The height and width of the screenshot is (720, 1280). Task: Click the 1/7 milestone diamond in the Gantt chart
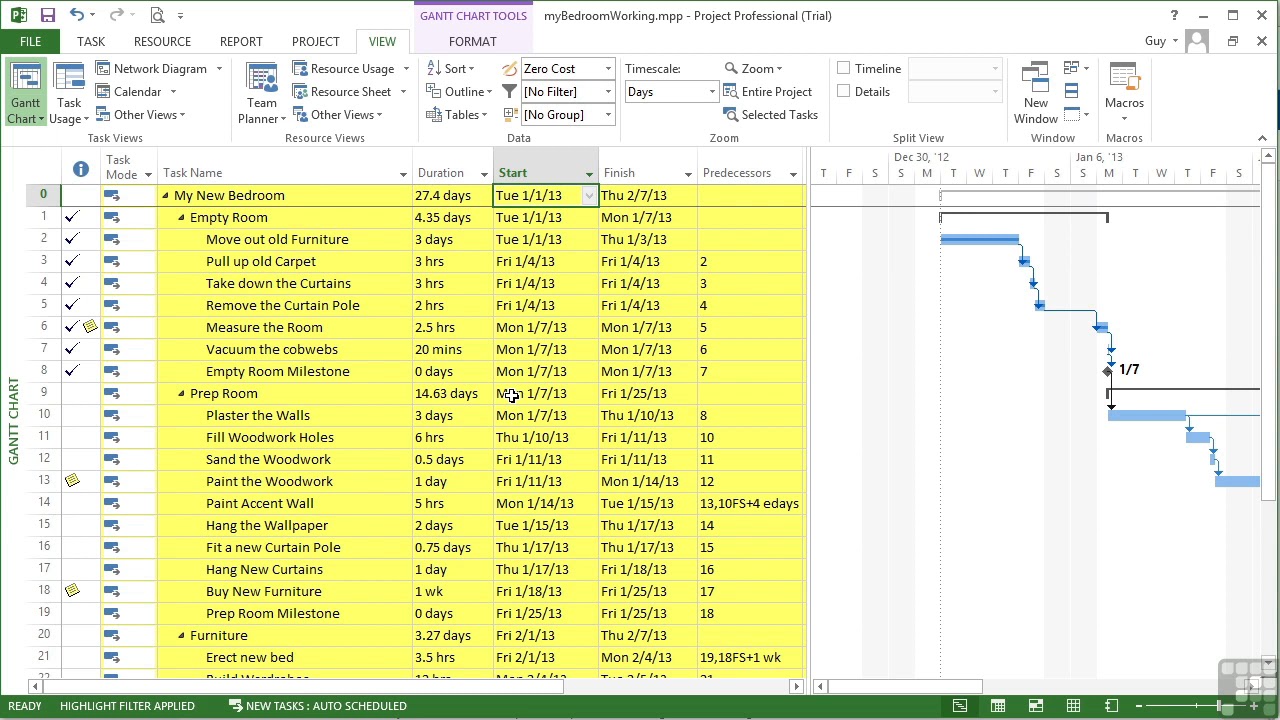click(1107, 371)
